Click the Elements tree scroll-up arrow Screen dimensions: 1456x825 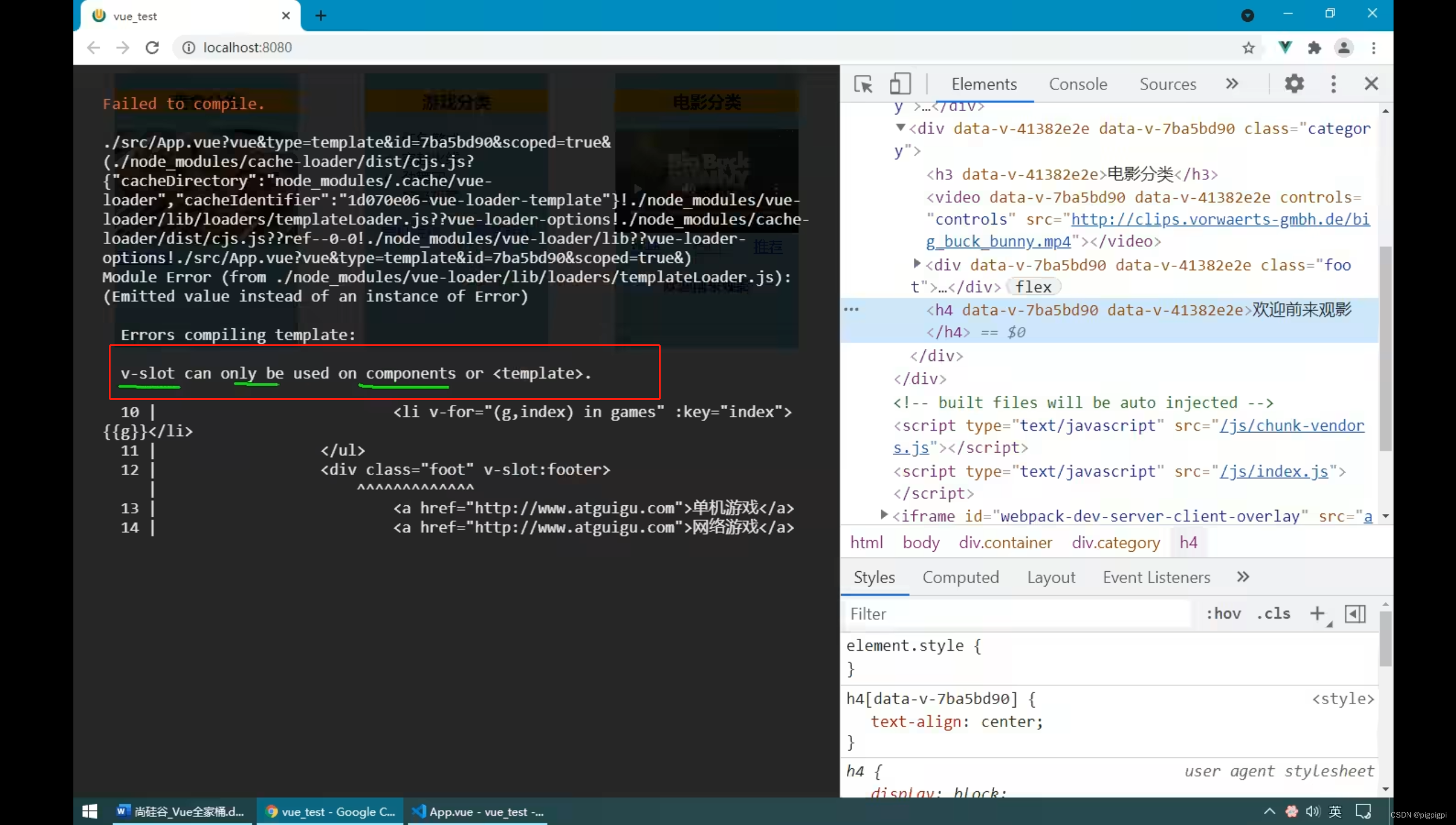point(1386,111)
